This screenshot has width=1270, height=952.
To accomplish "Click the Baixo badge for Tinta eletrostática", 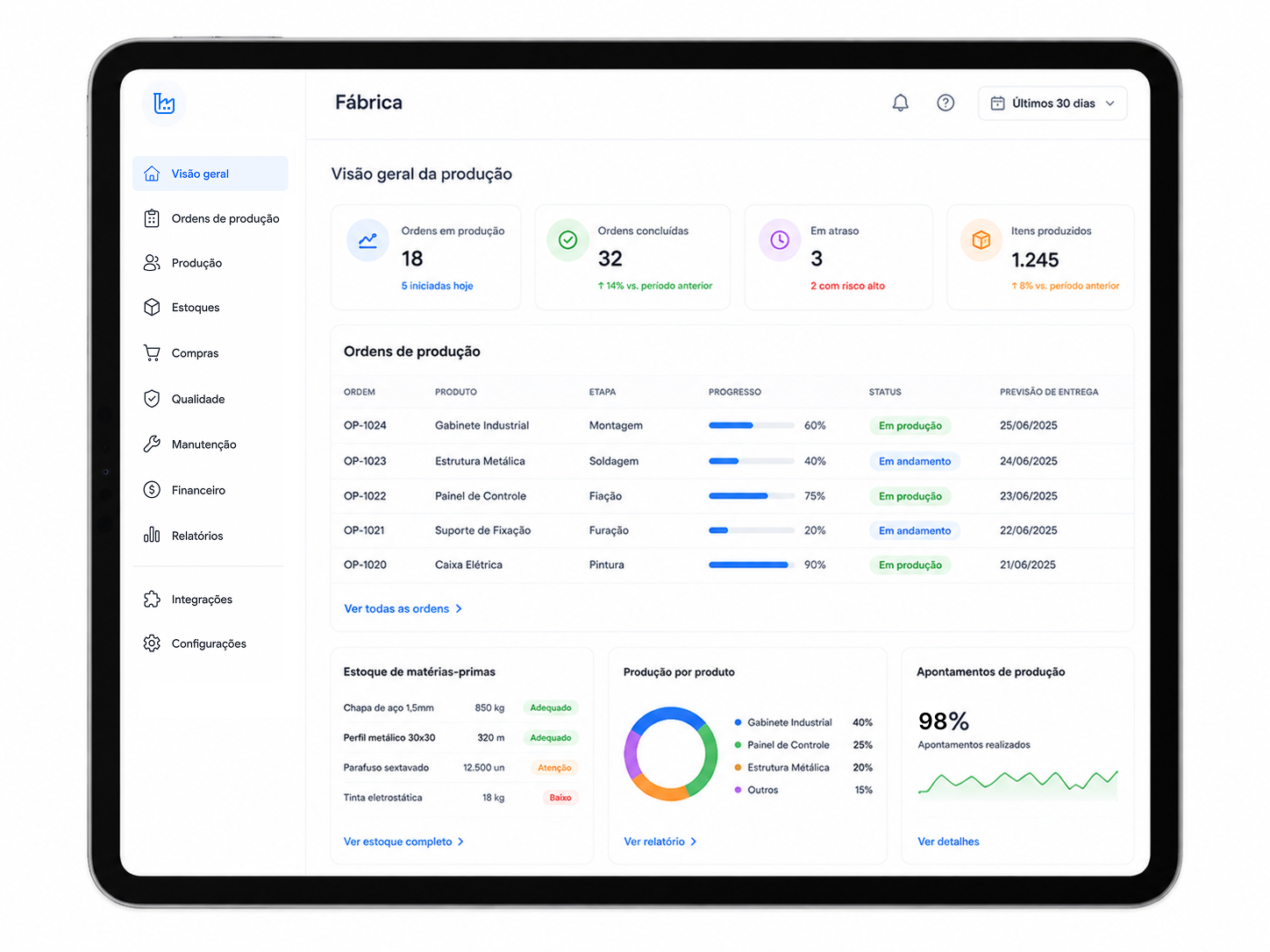I will (560, 798).
